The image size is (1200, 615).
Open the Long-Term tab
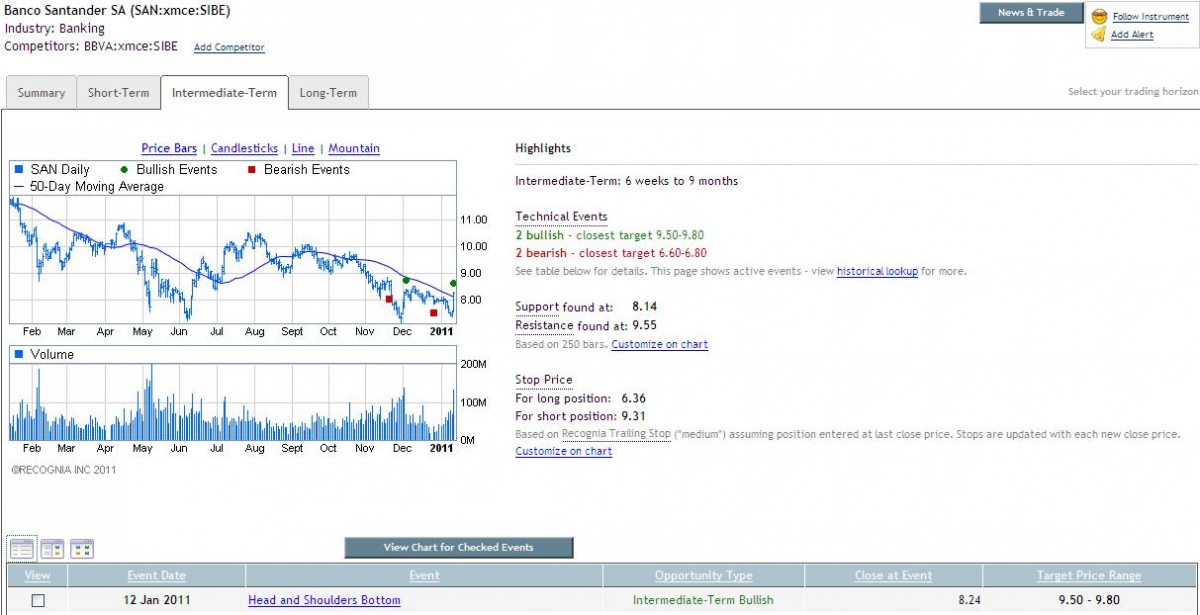click(x=328, y=93)
